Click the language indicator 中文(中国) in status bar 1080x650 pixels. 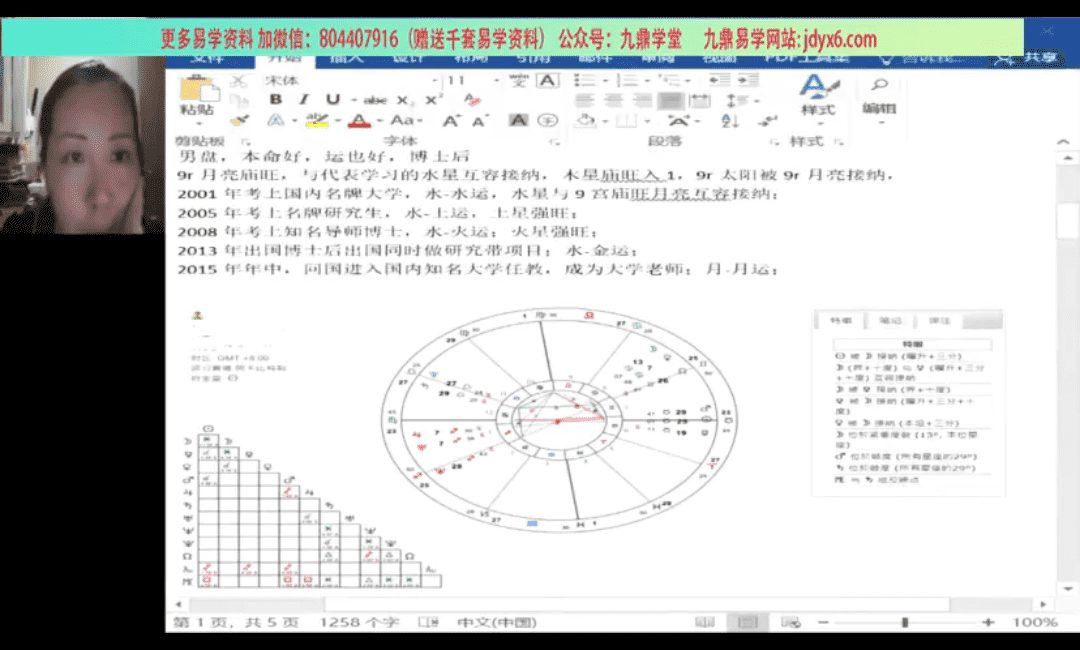click(497, 622)
